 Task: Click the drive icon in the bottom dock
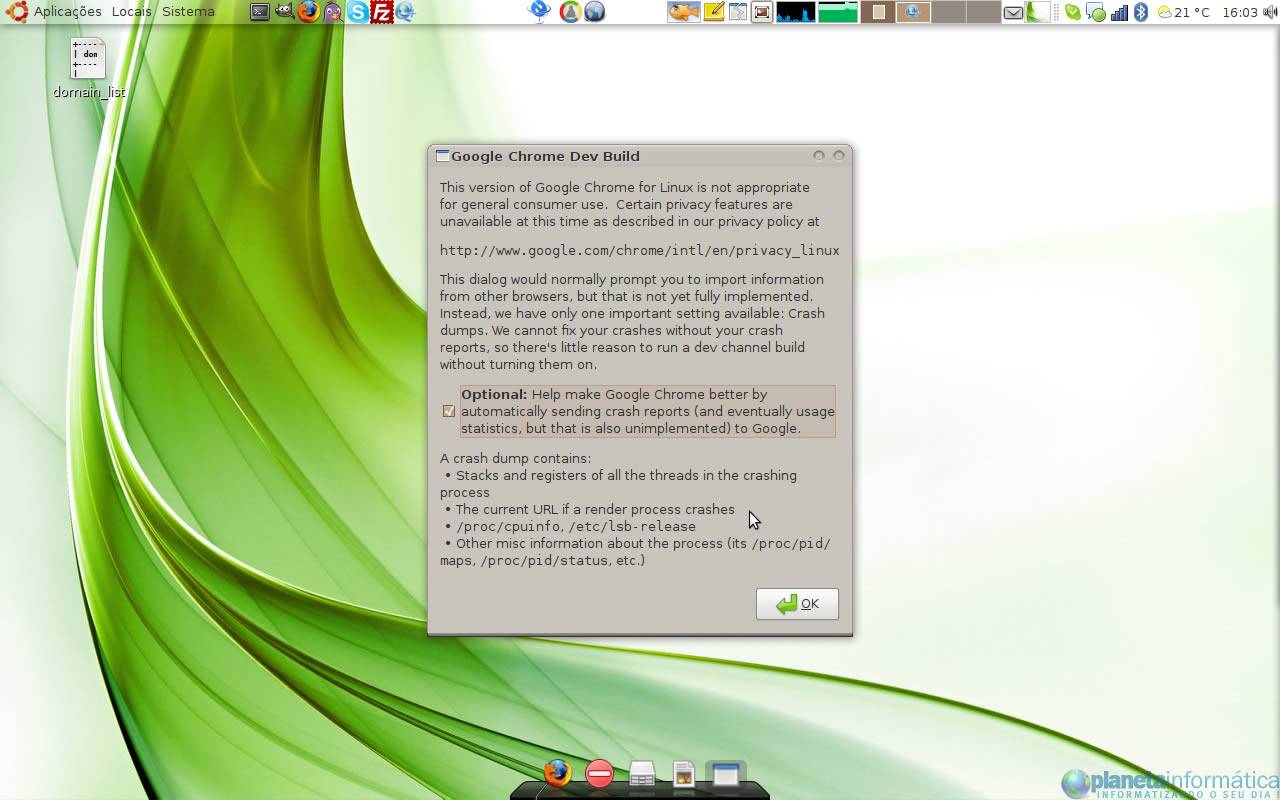(x=642, y=774)
